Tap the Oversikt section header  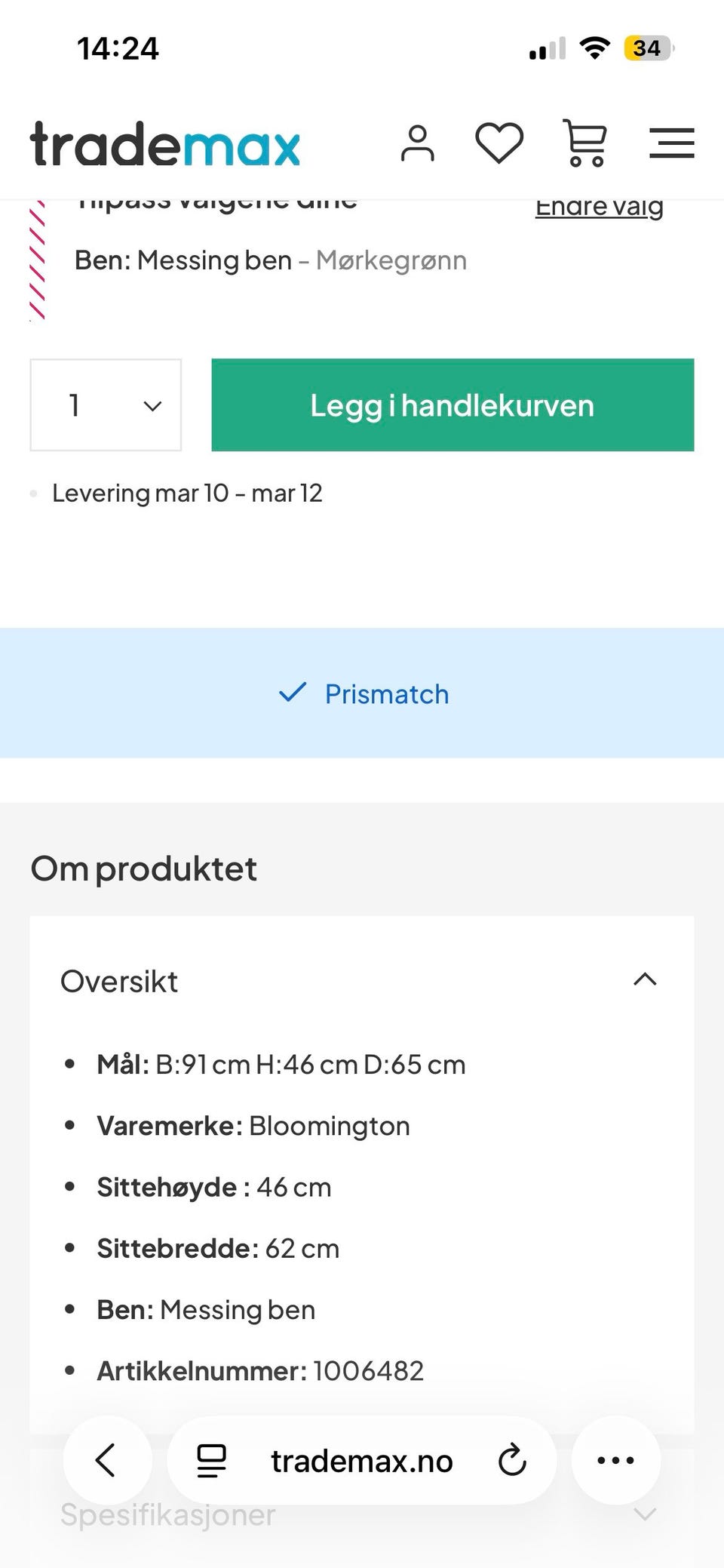coord(119,982)
